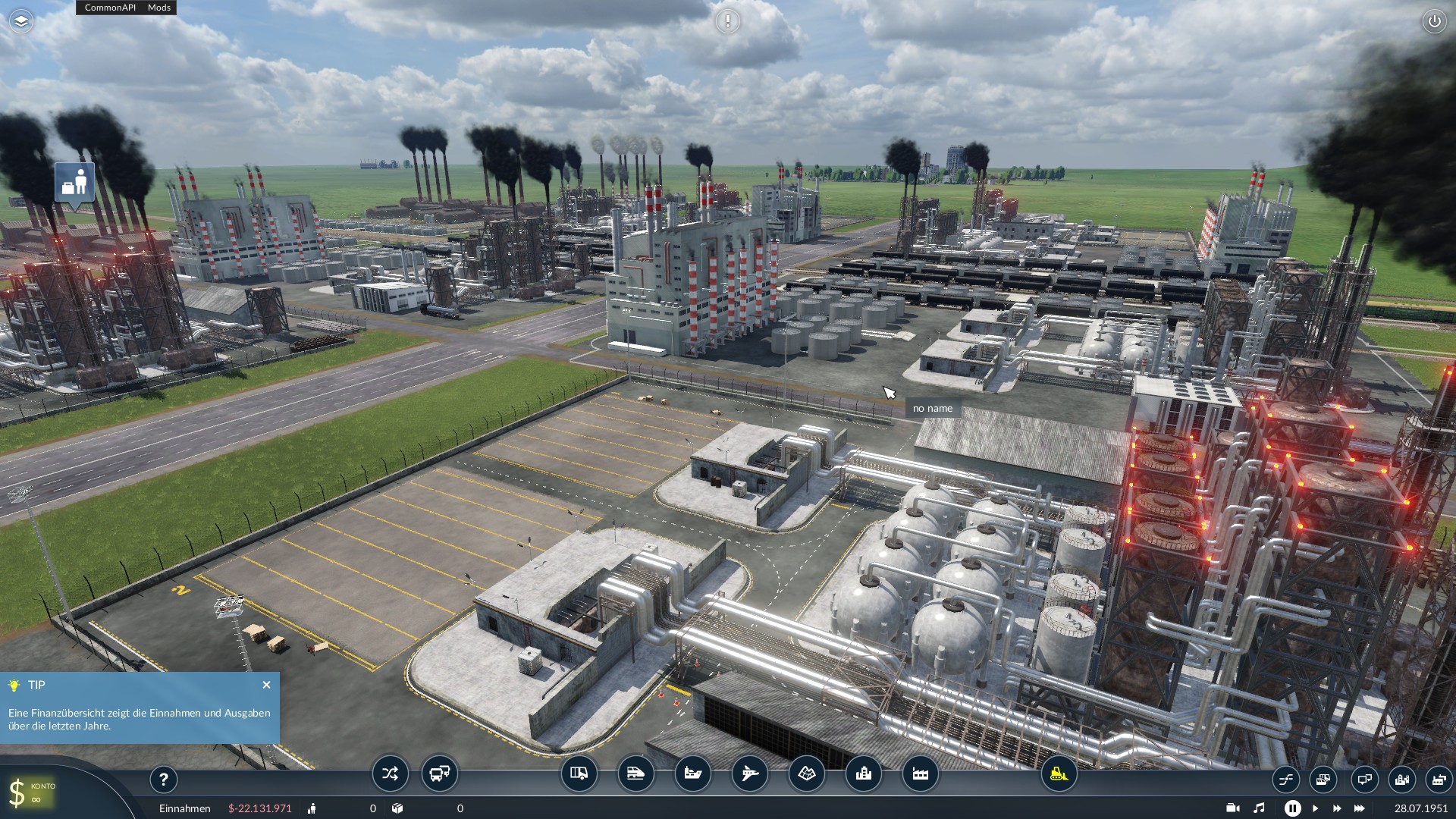Open the layers menu icon
Viewport: 1456px width, 819px height.
coord(21,21)
